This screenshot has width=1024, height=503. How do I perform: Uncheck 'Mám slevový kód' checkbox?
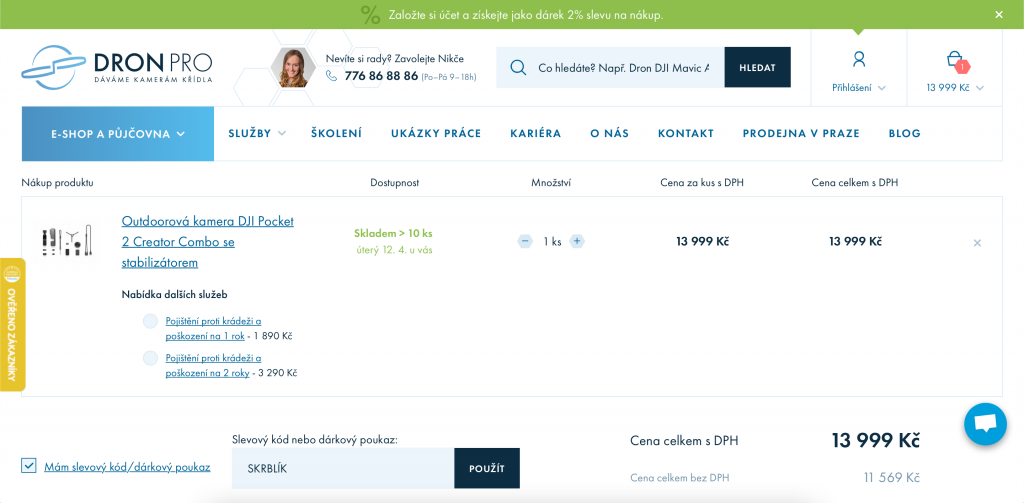pyautogui.click(x=28, y=466)
